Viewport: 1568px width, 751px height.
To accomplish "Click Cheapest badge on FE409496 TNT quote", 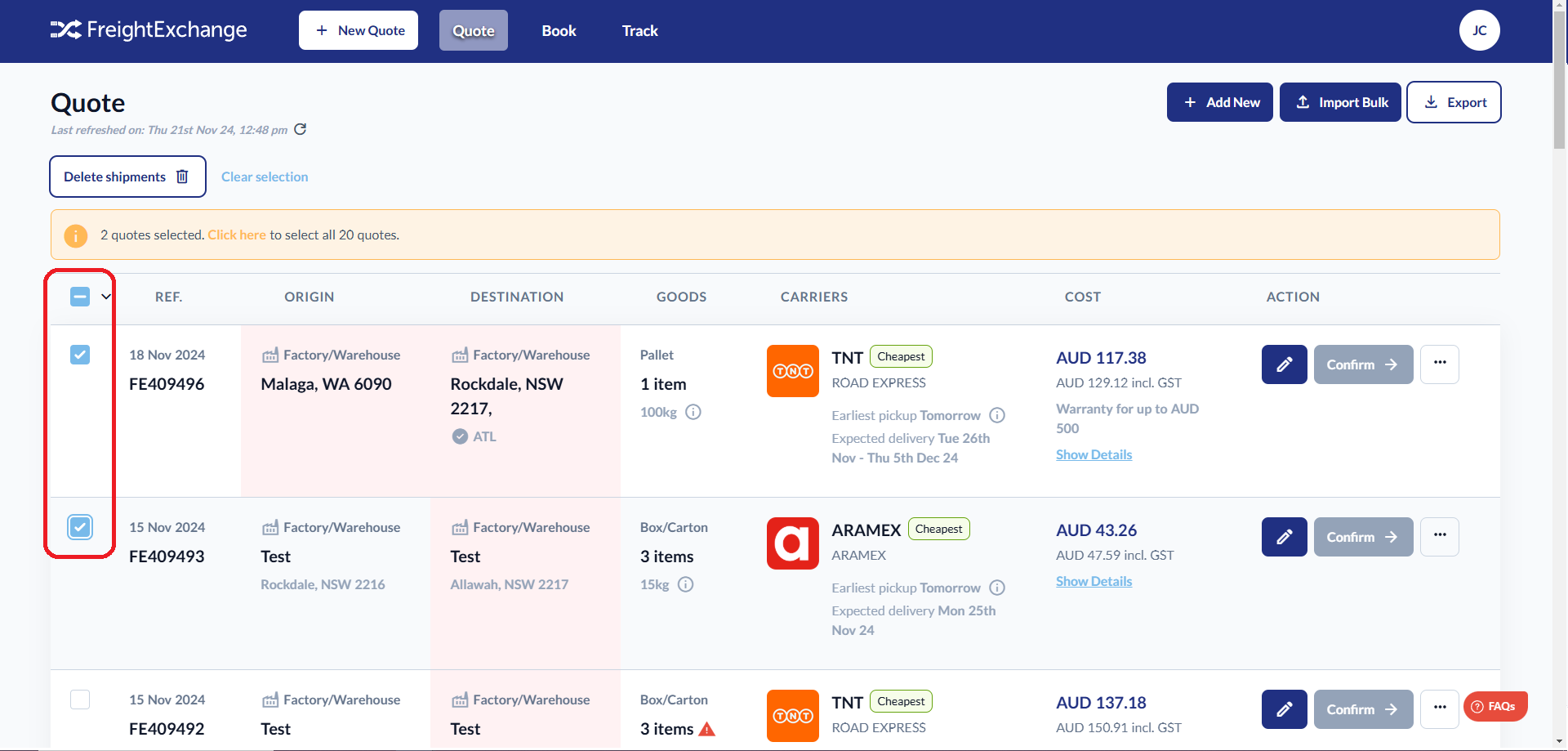I will pyautogui.click(x=901, y=356).
